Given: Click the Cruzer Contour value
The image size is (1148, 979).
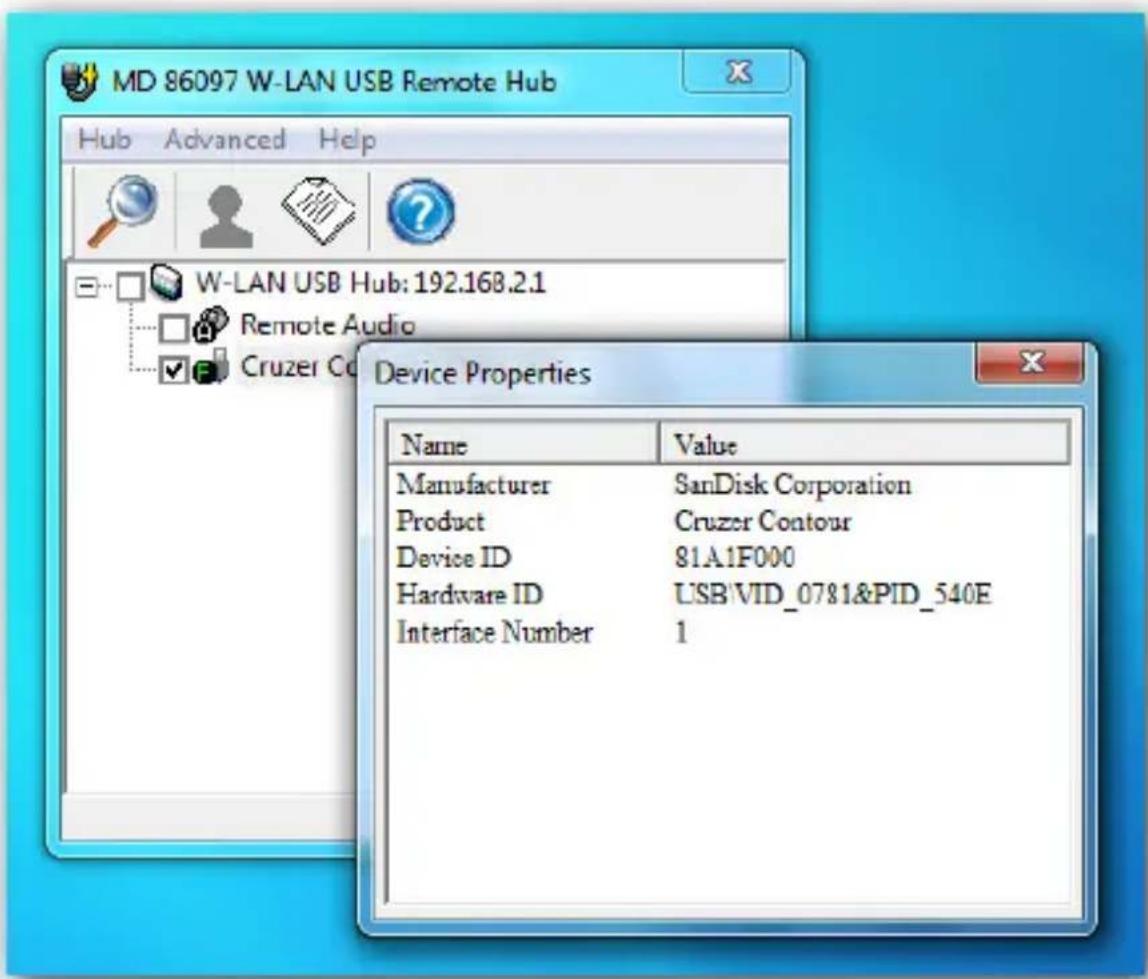Looking at the screenshot, I should (762, 521).
